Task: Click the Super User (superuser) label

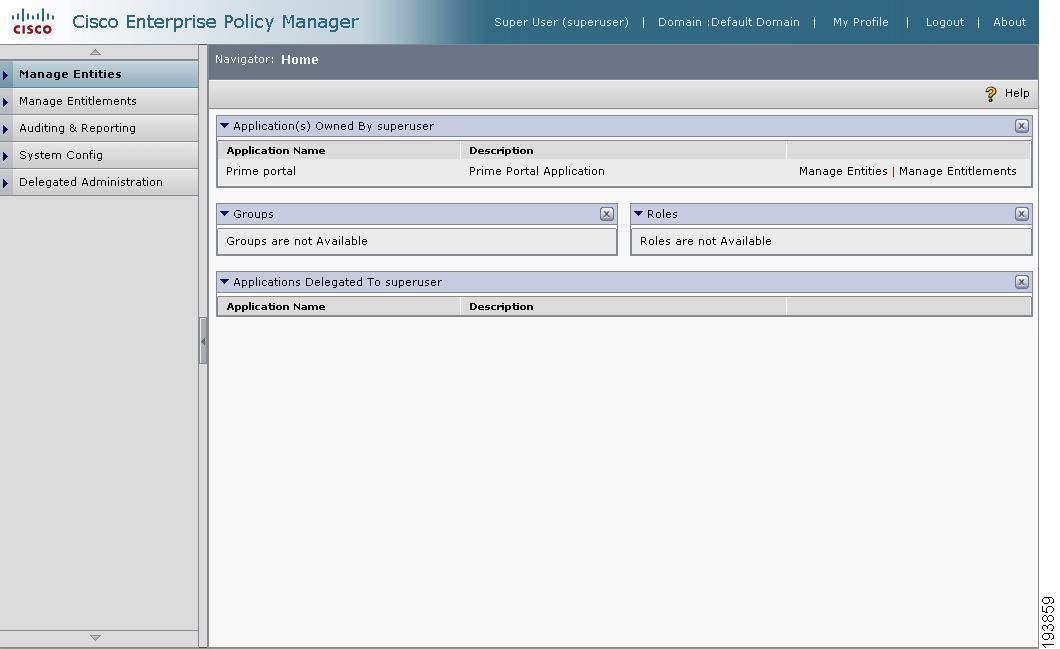Action: tap(561, 22)
